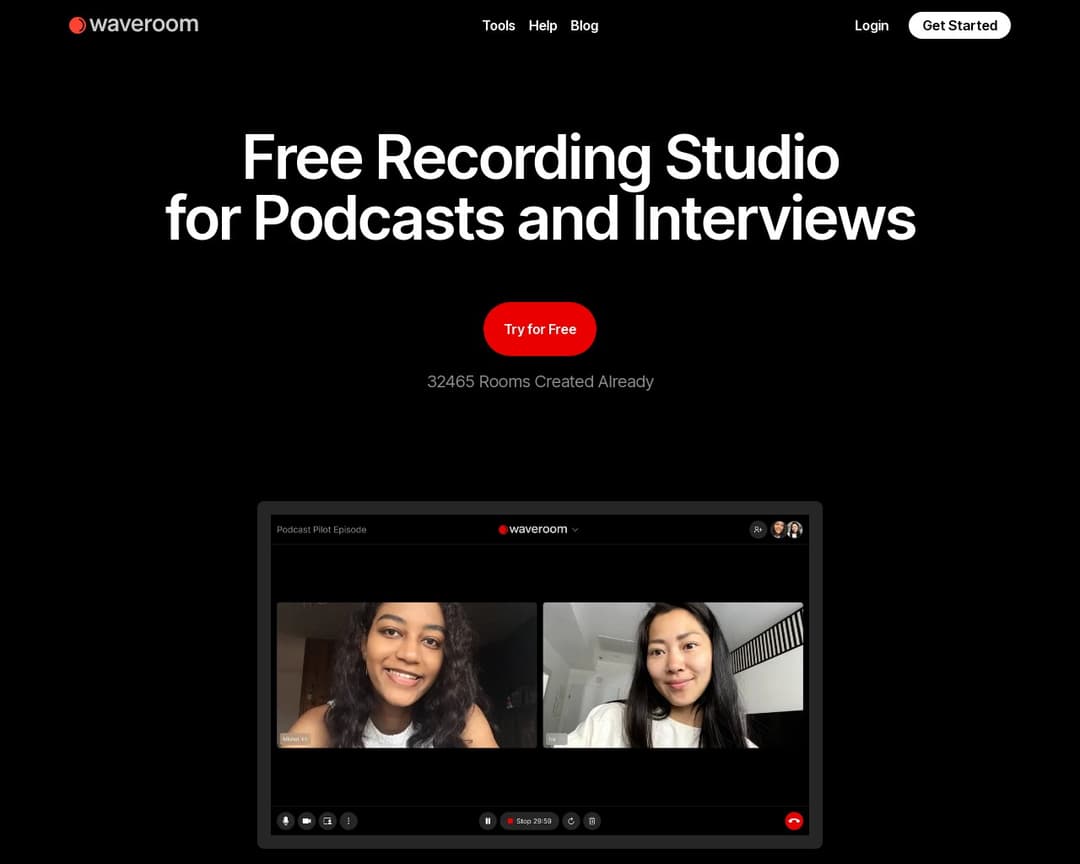Open the waveroom room dropdown in the studio header
The image size is (1080, 864).
(x=576, y=529)
